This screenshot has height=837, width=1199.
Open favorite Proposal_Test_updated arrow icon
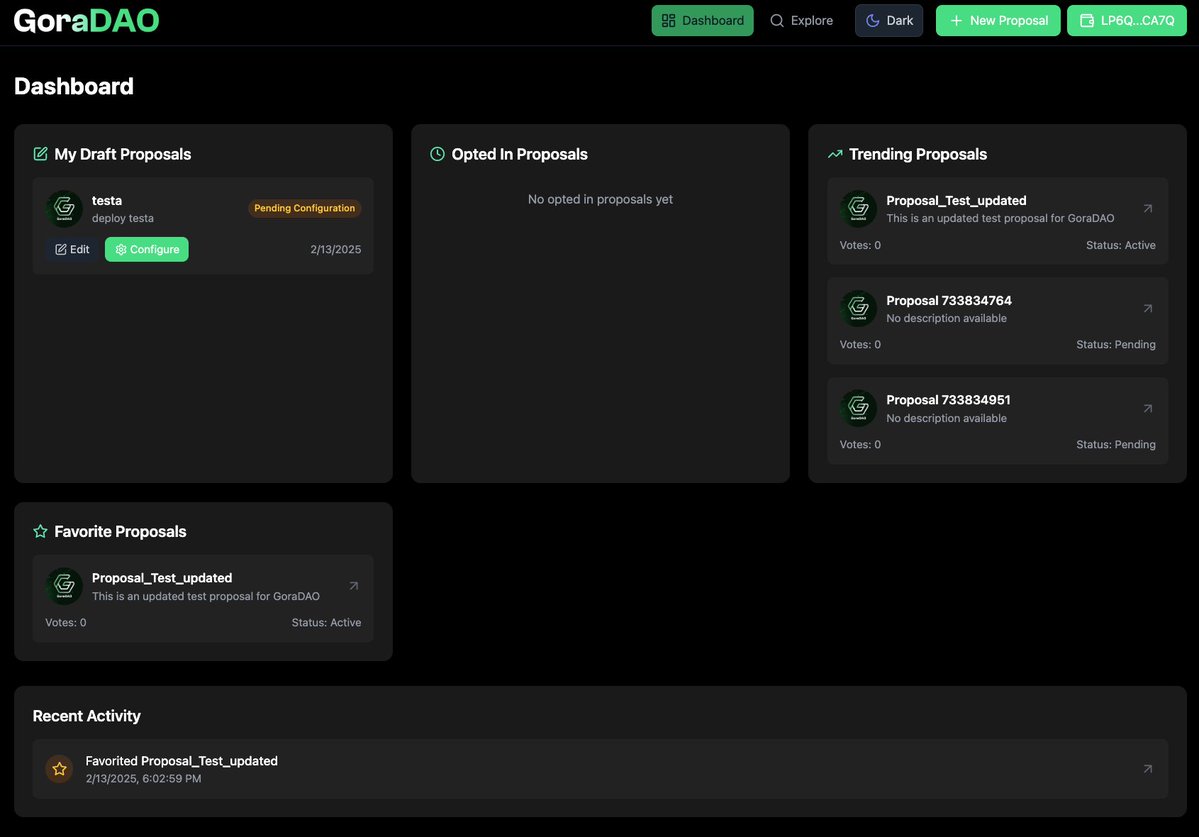[x=353, y=586]
